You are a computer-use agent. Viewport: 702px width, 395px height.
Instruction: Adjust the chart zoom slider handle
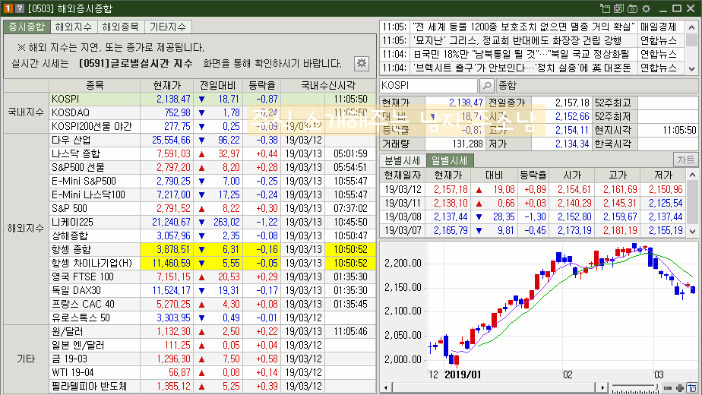click(657, 387)
